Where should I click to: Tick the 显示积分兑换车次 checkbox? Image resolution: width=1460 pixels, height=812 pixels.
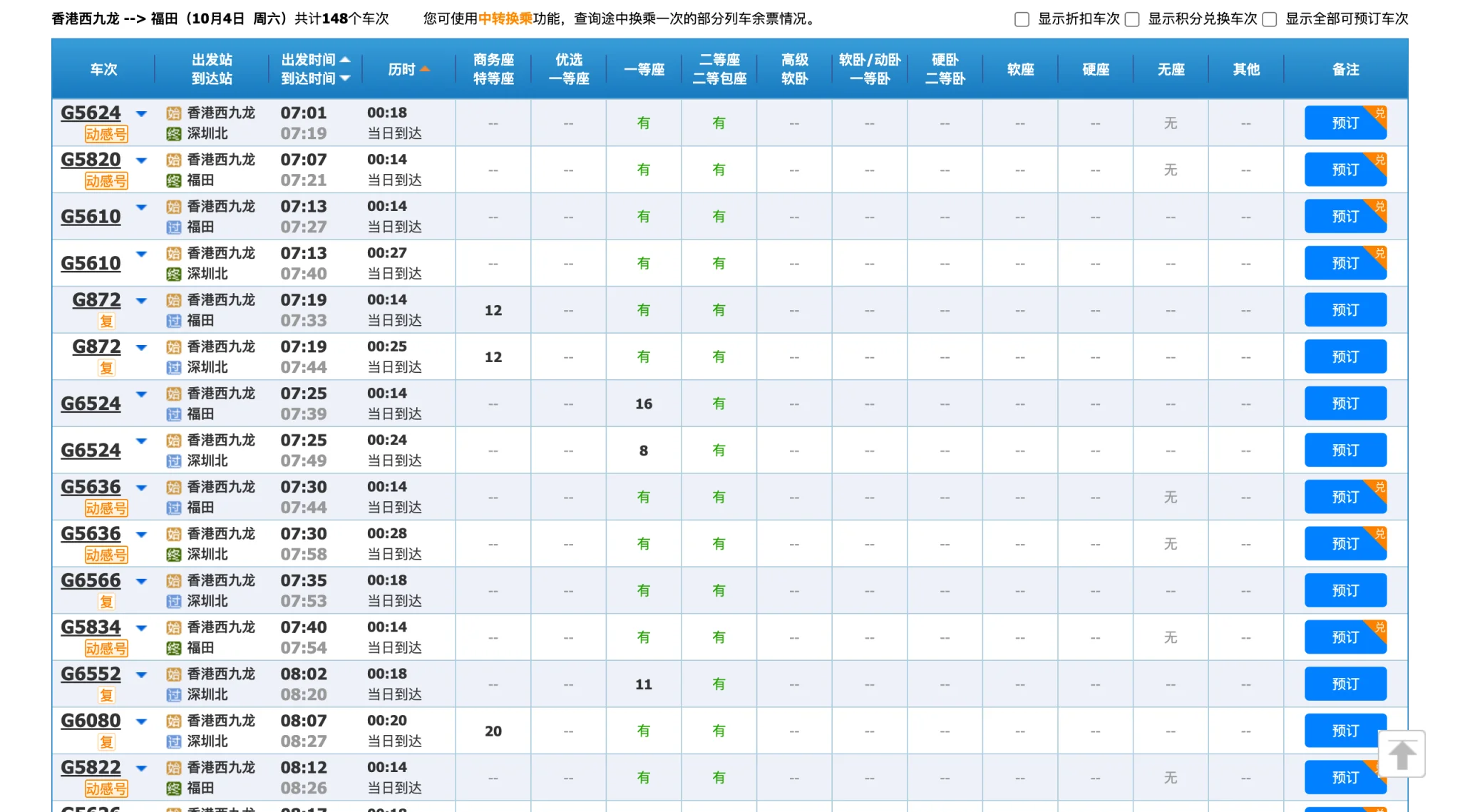point(1132,19)
